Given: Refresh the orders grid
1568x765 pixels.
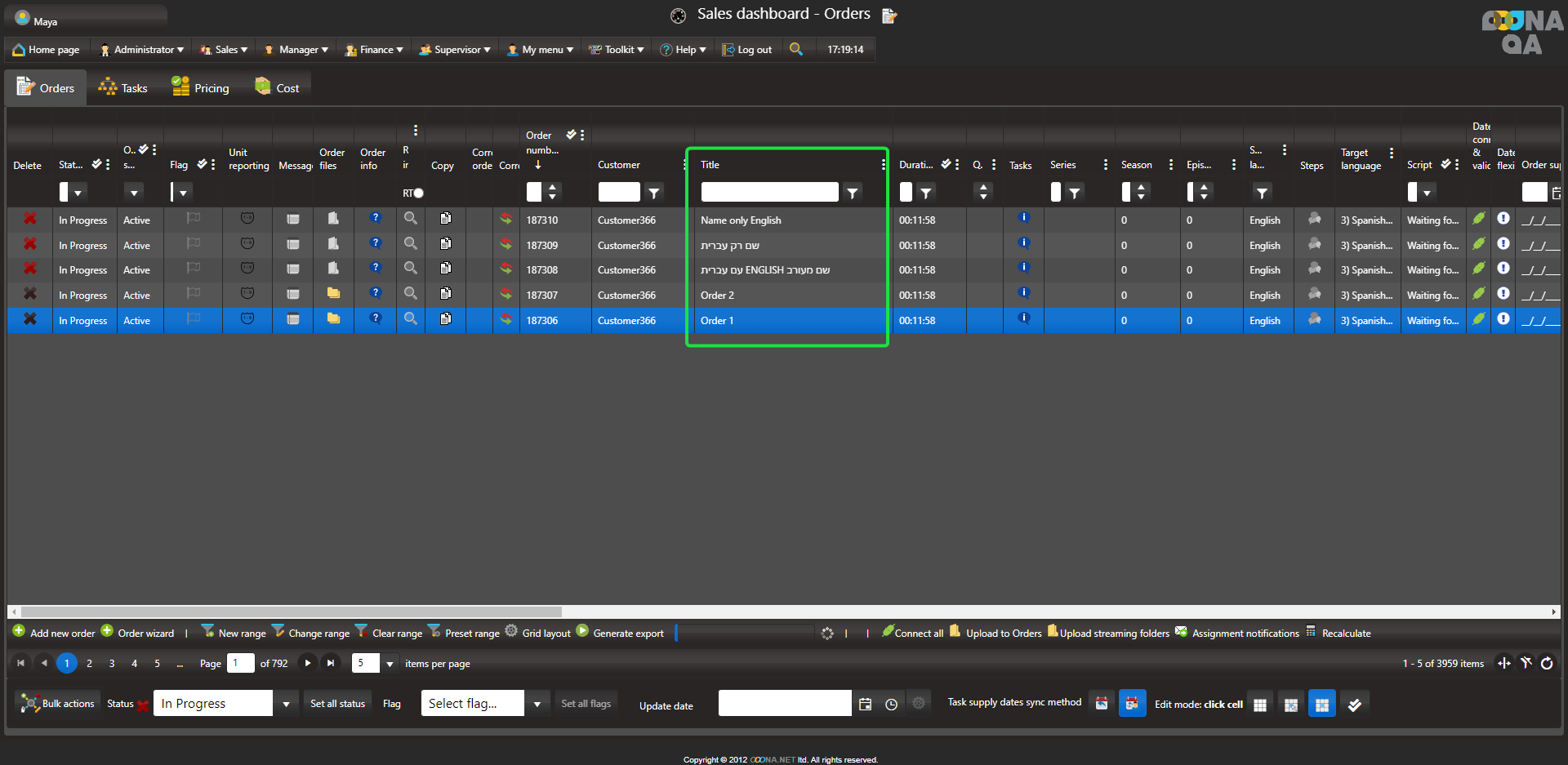Looking at the screenshot, I should (1547, 664).
